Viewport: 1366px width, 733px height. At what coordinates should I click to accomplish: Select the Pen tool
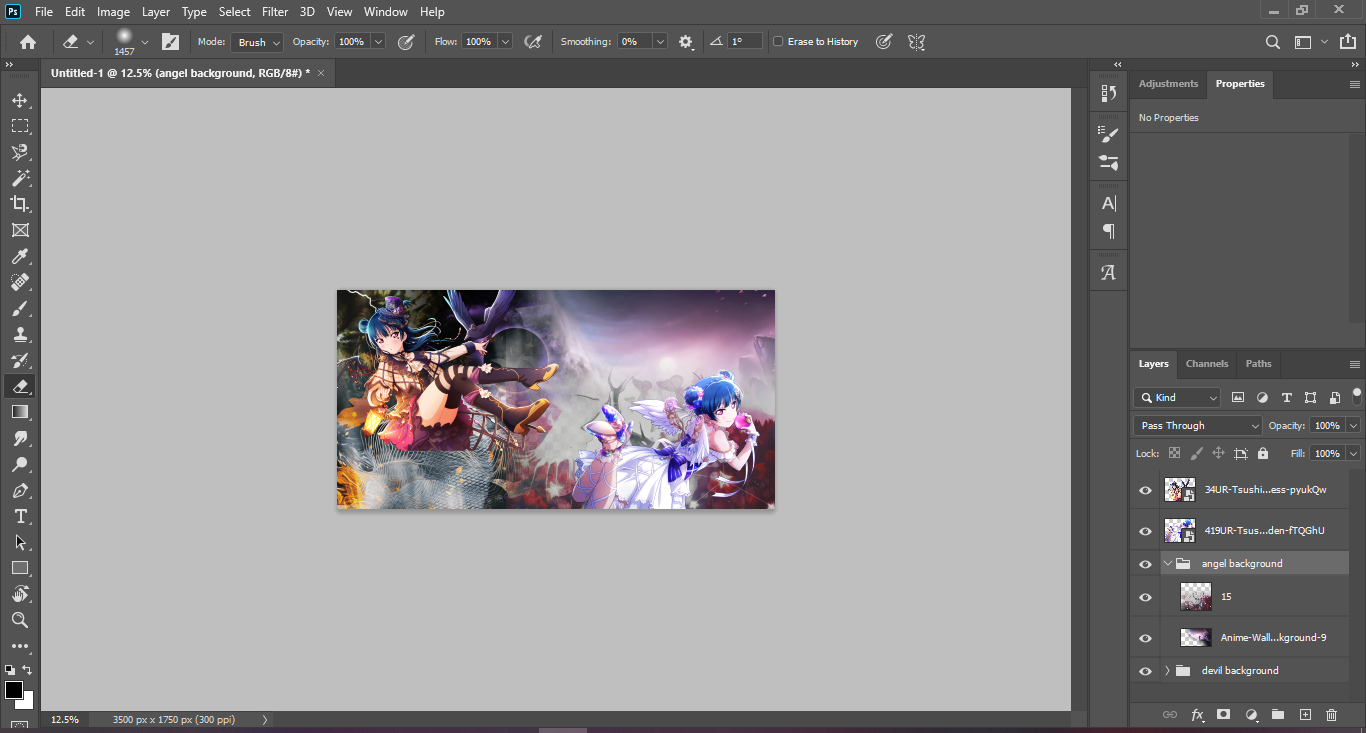19,490
